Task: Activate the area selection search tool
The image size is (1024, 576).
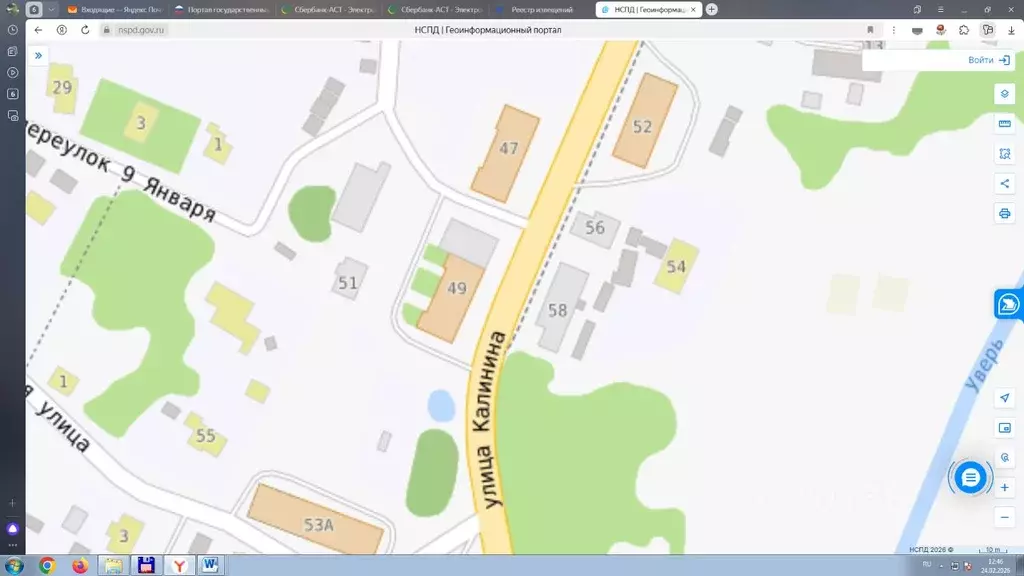Action: [1004, 154]
